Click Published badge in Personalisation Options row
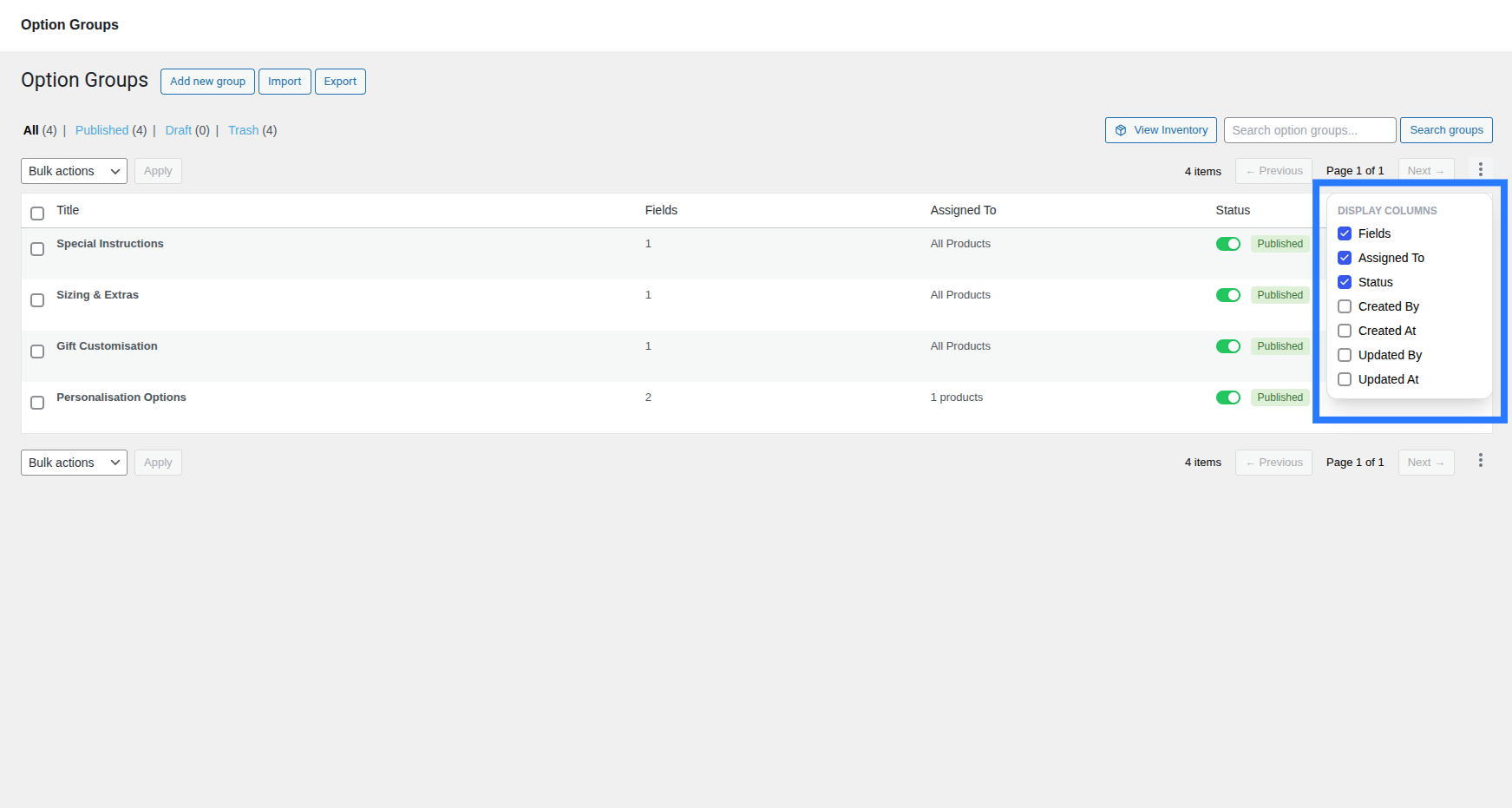1512x808 pixels. point(1280,397)
